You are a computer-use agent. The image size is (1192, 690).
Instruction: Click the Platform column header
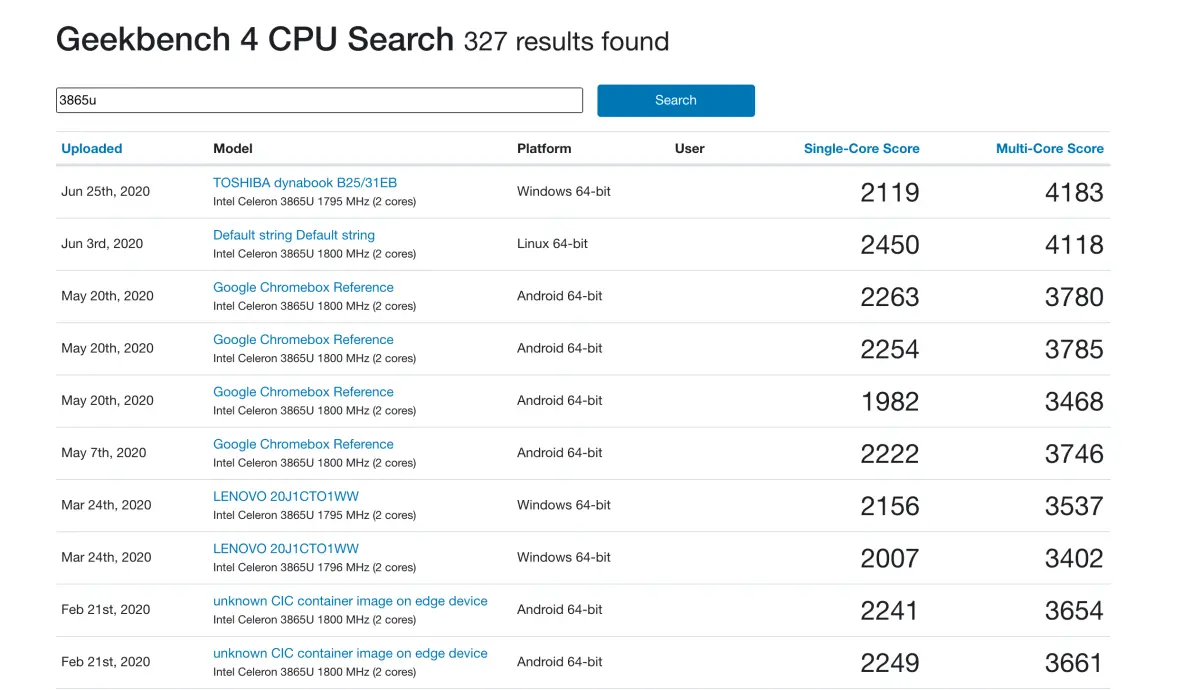coord(544,148)
